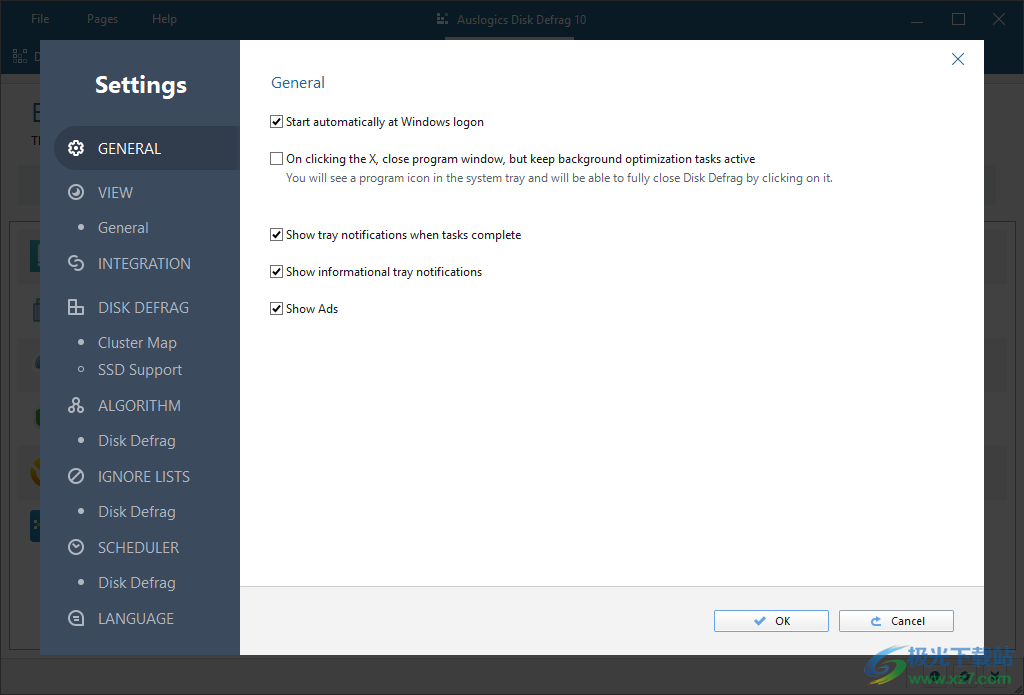The height and width of the screenshot is (695, 1024).
Task: Discard changes with the Cancel button
Action: coord(896,621)
